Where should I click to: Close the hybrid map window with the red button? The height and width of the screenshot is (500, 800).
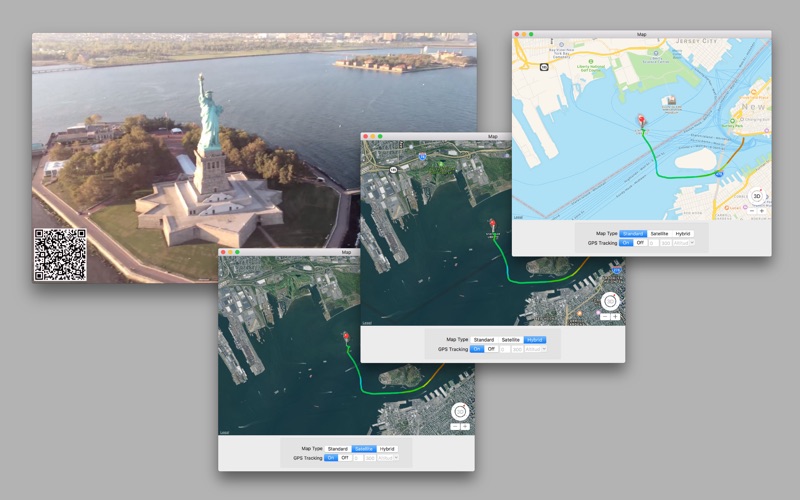[x=365, y=136]
